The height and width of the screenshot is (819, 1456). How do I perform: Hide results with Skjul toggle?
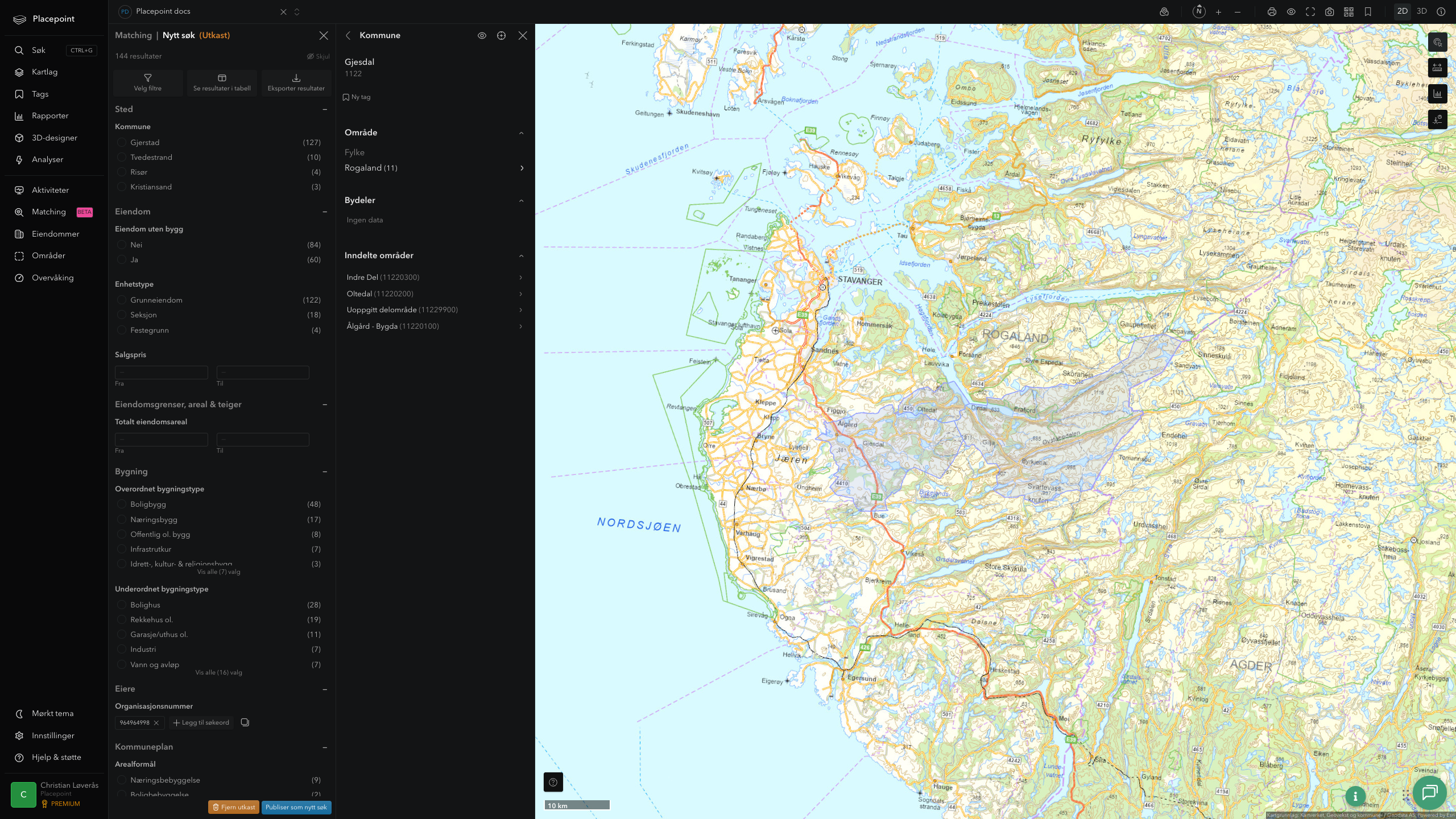318,56
